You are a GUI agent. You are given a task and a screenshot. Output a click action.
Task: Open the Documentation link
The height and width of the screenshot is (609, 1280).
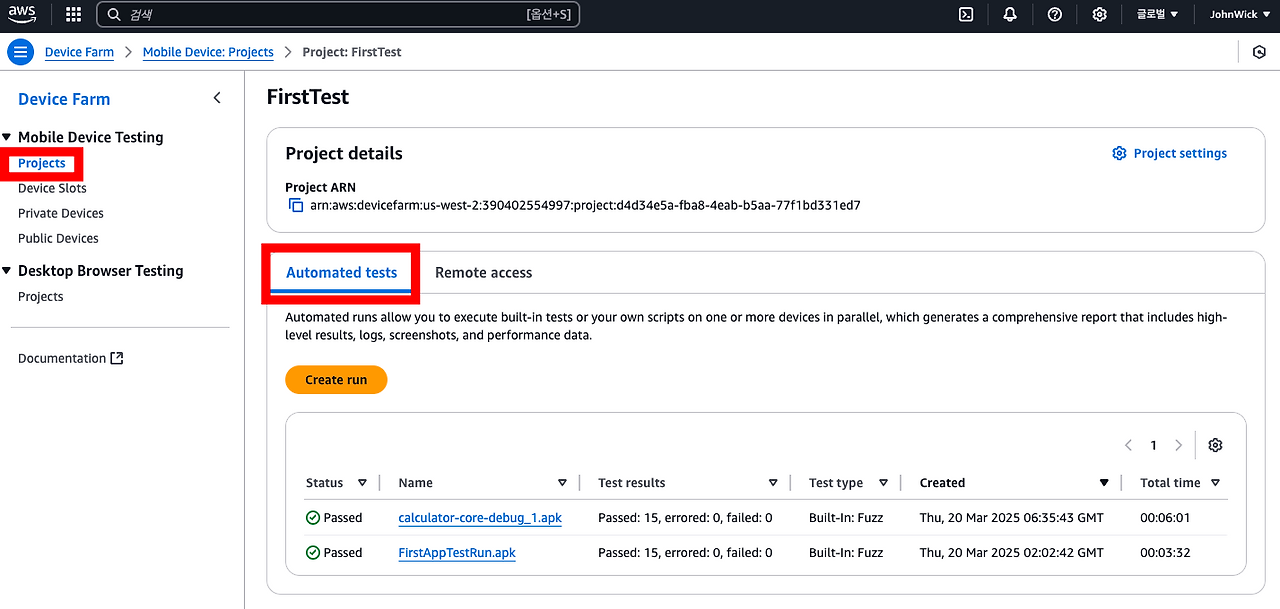[x=62, y=358]
